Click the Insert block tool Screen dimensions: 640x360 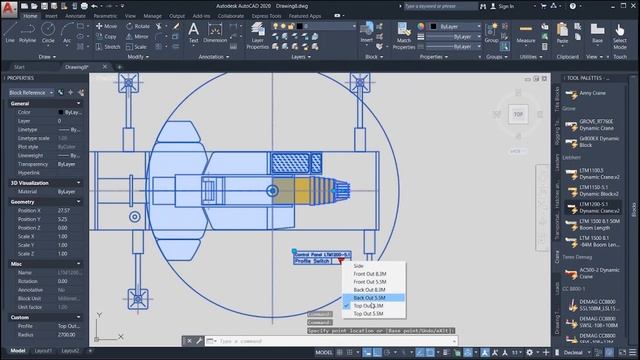pyautogui.click(x=367, y=33)
